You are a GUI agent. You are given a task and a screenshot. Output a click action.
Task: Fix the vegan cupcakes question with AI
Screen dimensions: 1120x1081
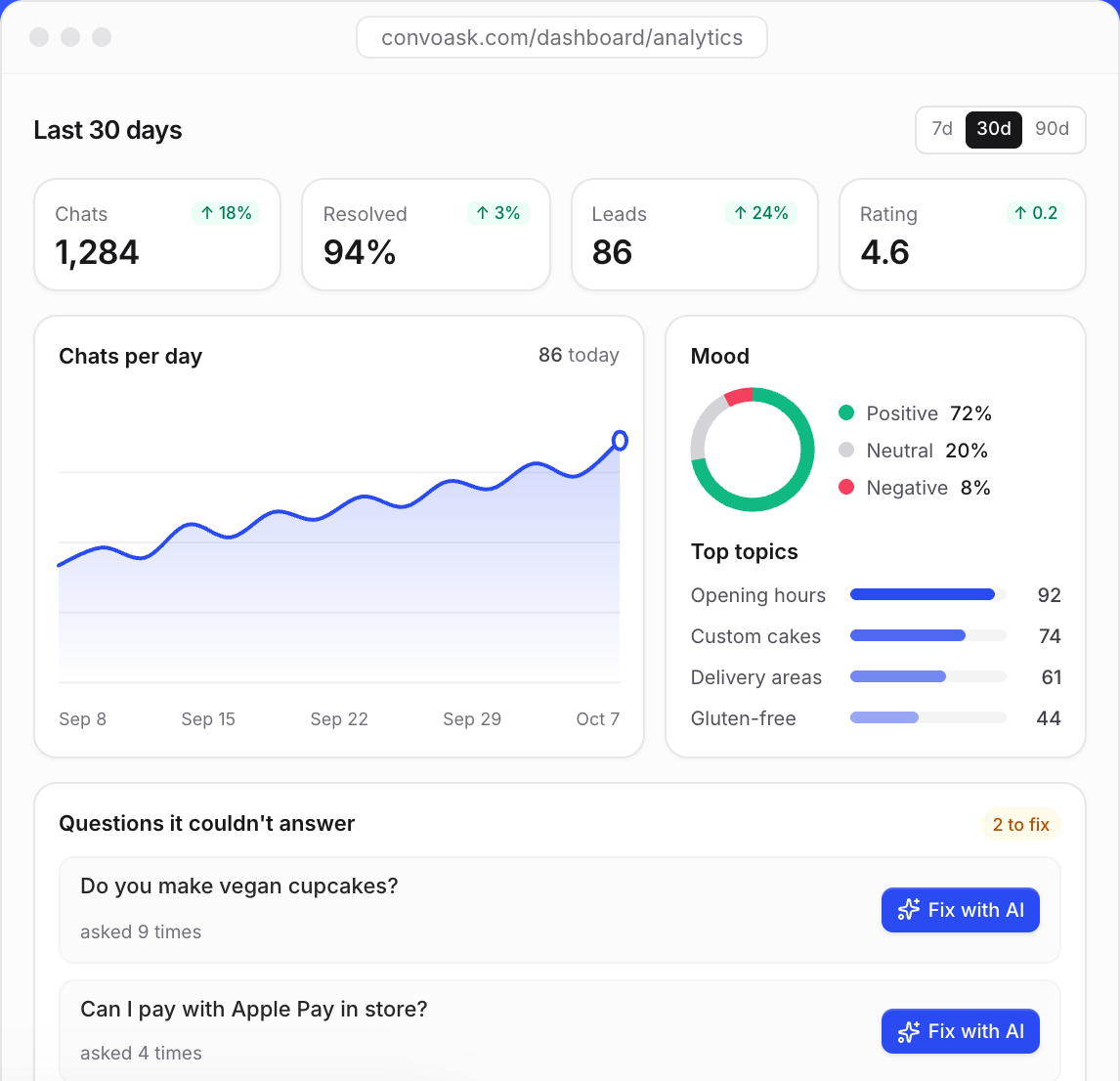pos(960,910)
